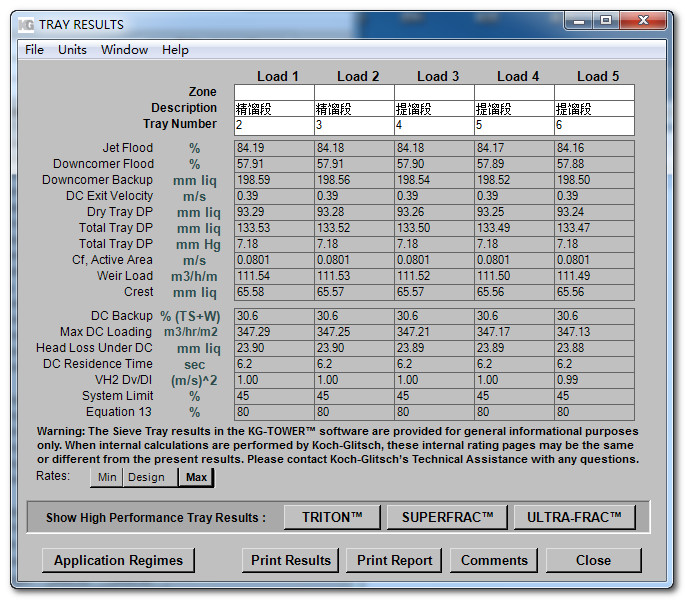The width and height of the screenshot is (685, 600).
Task: Click Max DC Loading value 347.29
Action: pos(274,332)
